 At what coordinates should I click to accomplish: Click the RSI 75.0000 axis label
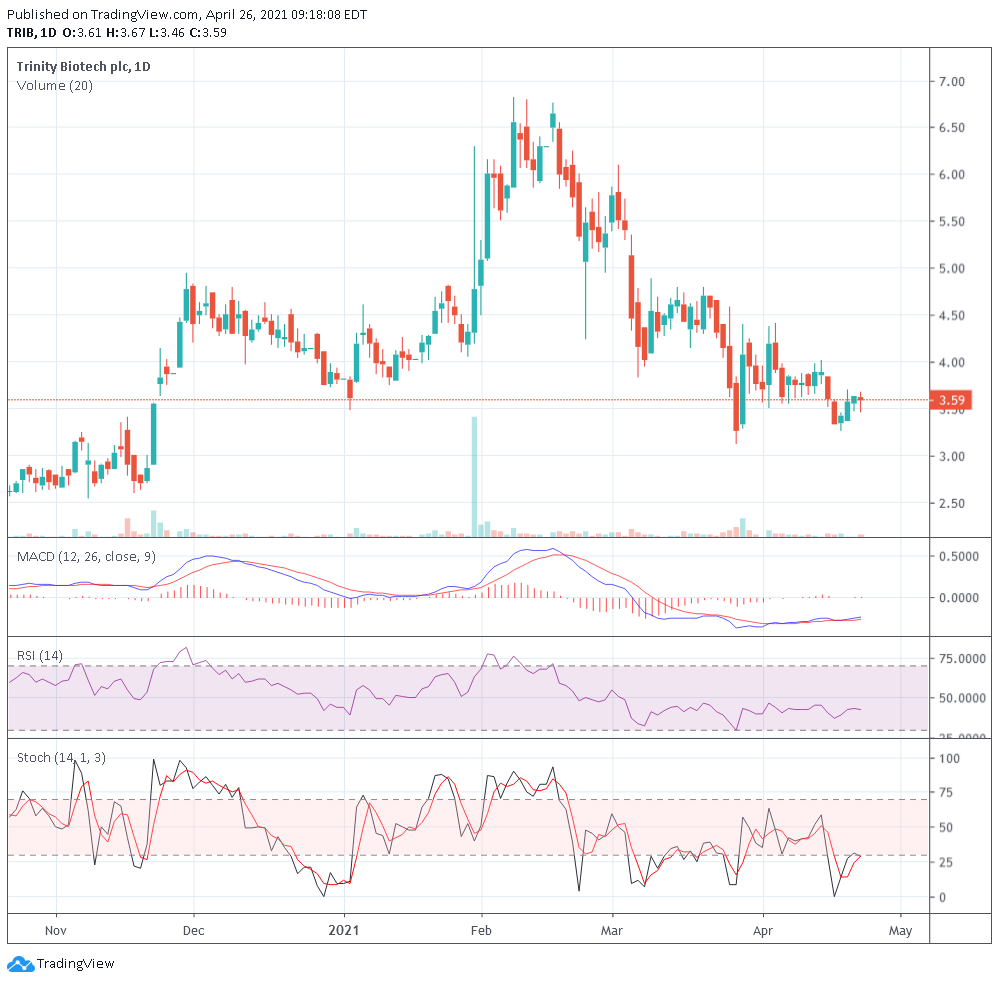(x=962, y=658)
